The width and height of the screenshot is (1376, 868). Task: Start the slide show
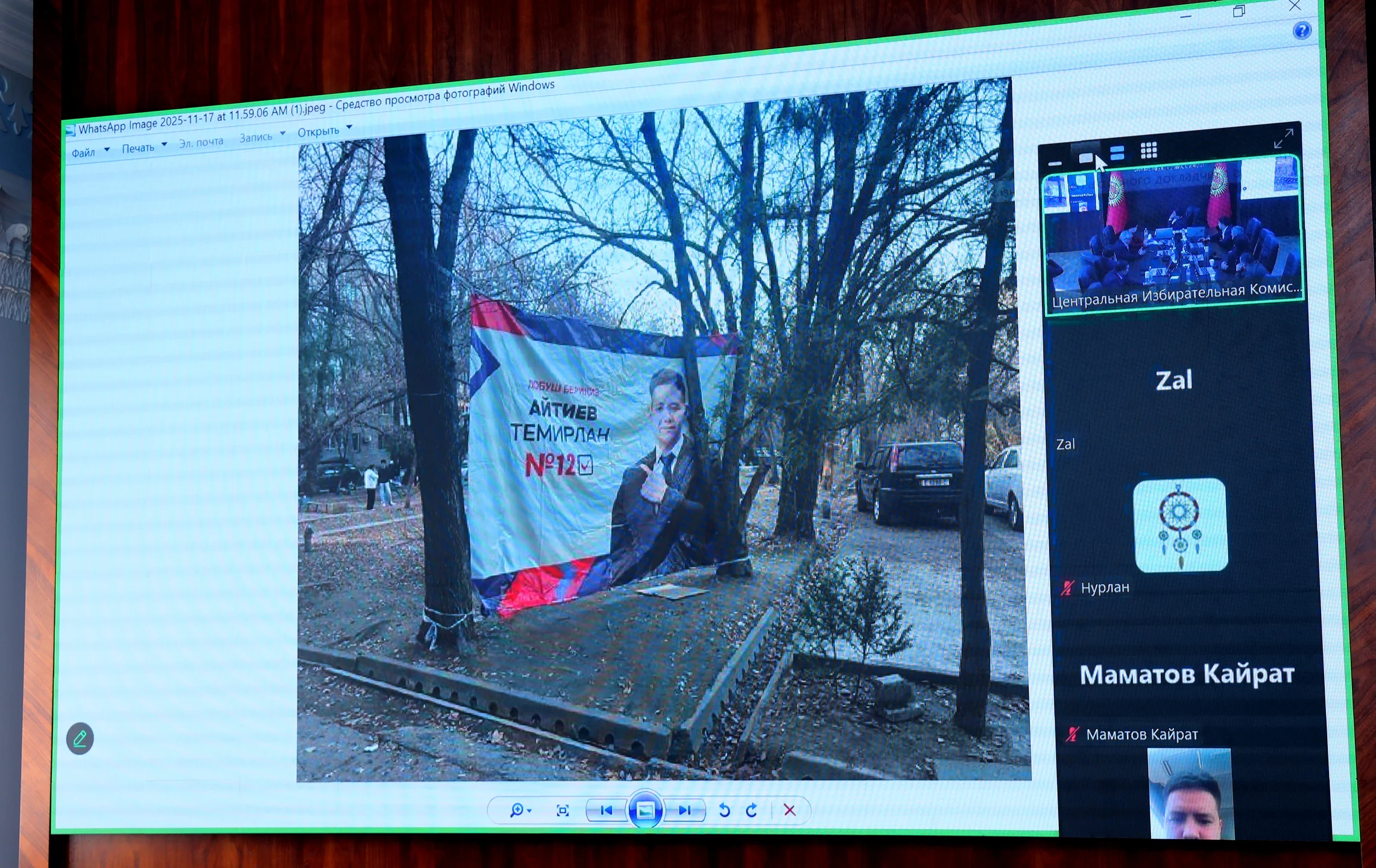[x=645, y=810]
